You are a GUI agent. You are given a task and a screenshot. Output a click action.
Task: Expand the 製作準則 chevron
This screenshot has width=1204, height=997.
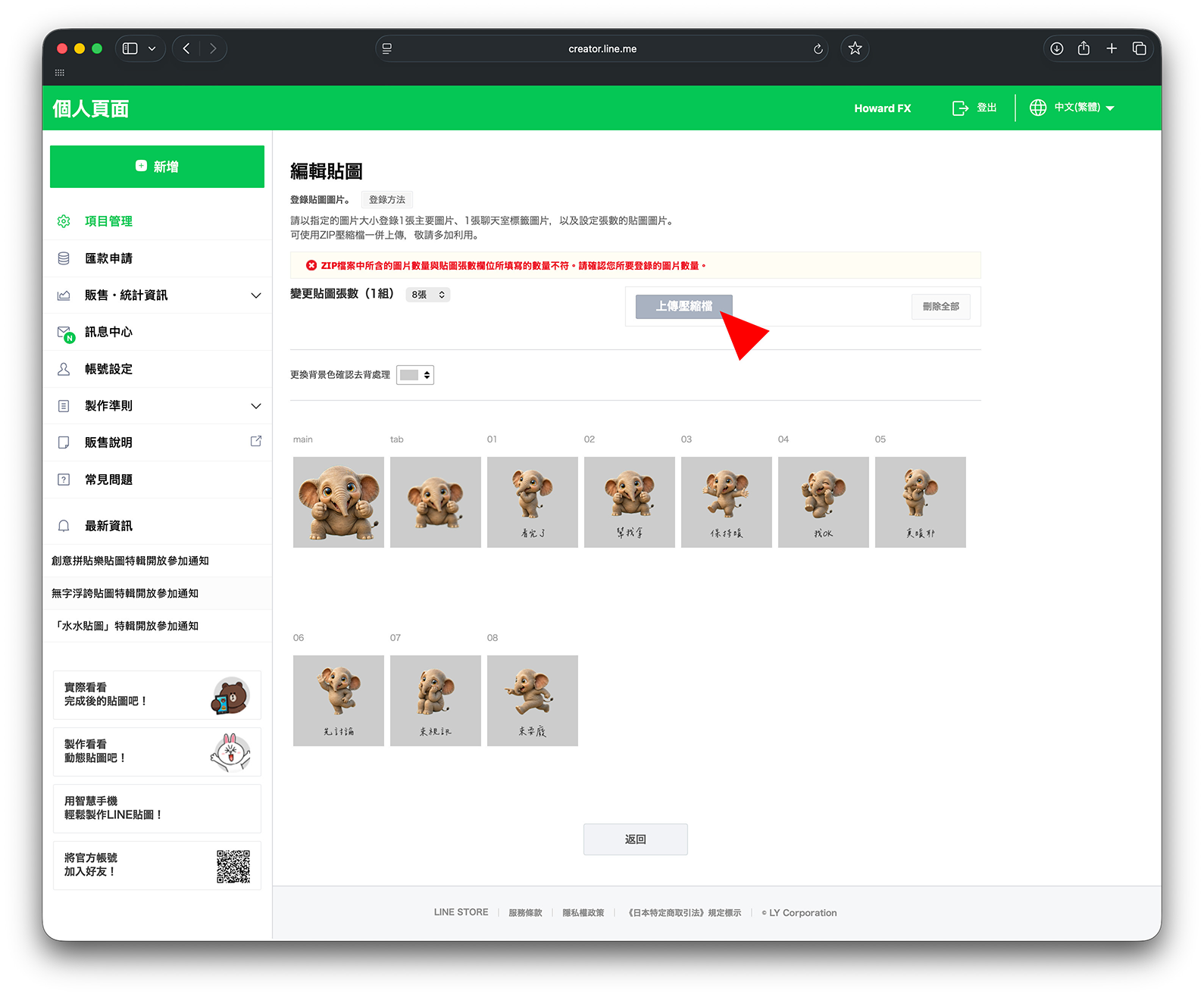point(256,406)
